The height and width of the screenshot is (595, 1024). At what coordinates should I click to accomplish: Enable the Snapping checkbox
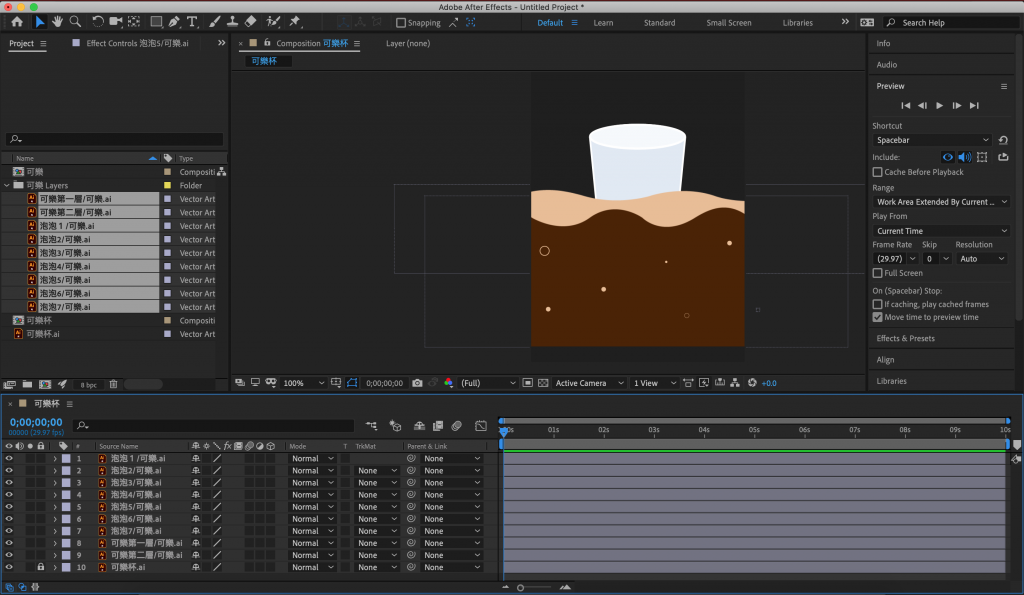coord(402,23)
